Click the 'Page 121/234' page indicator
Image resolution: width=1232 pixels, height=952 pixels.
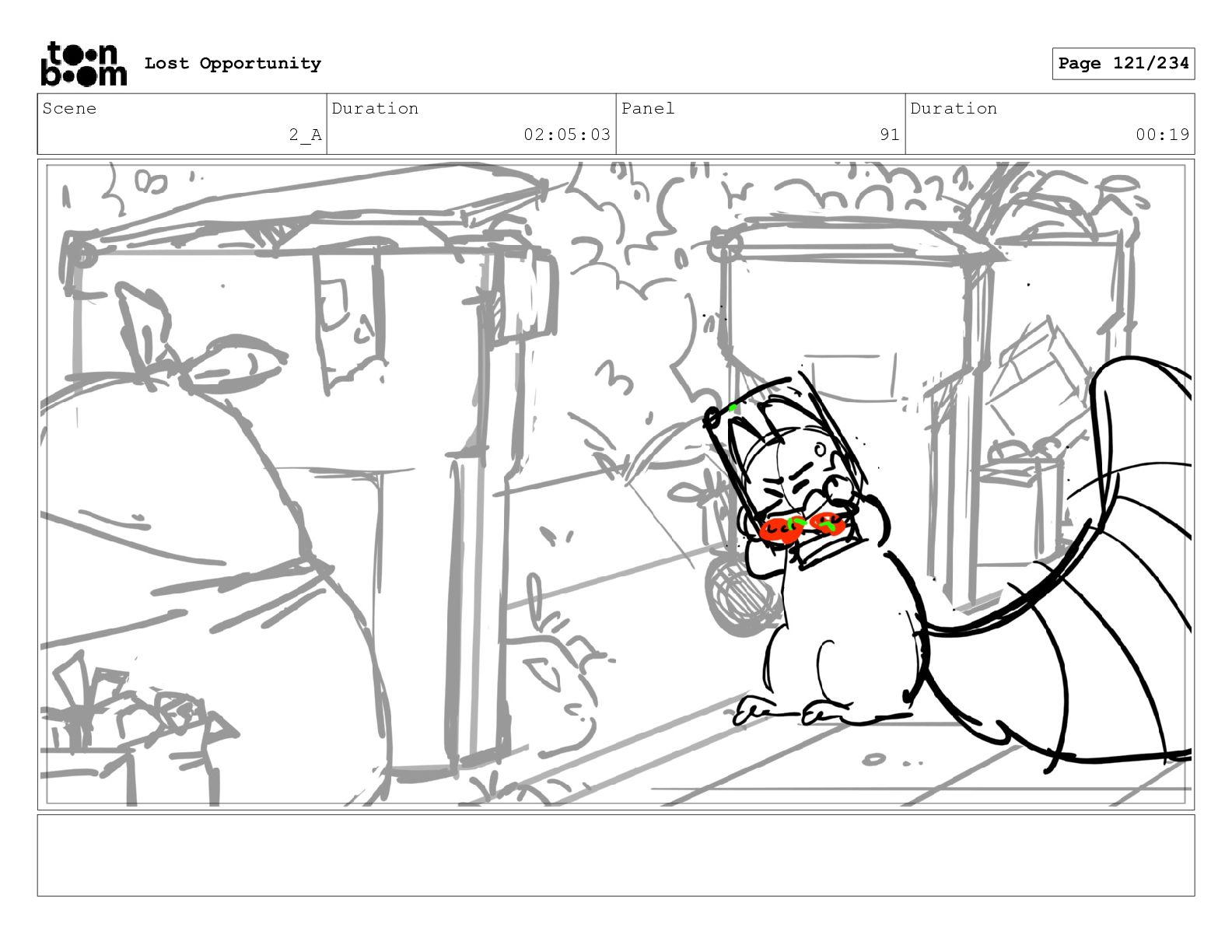pyautogui.click(x=1123, y=64)
